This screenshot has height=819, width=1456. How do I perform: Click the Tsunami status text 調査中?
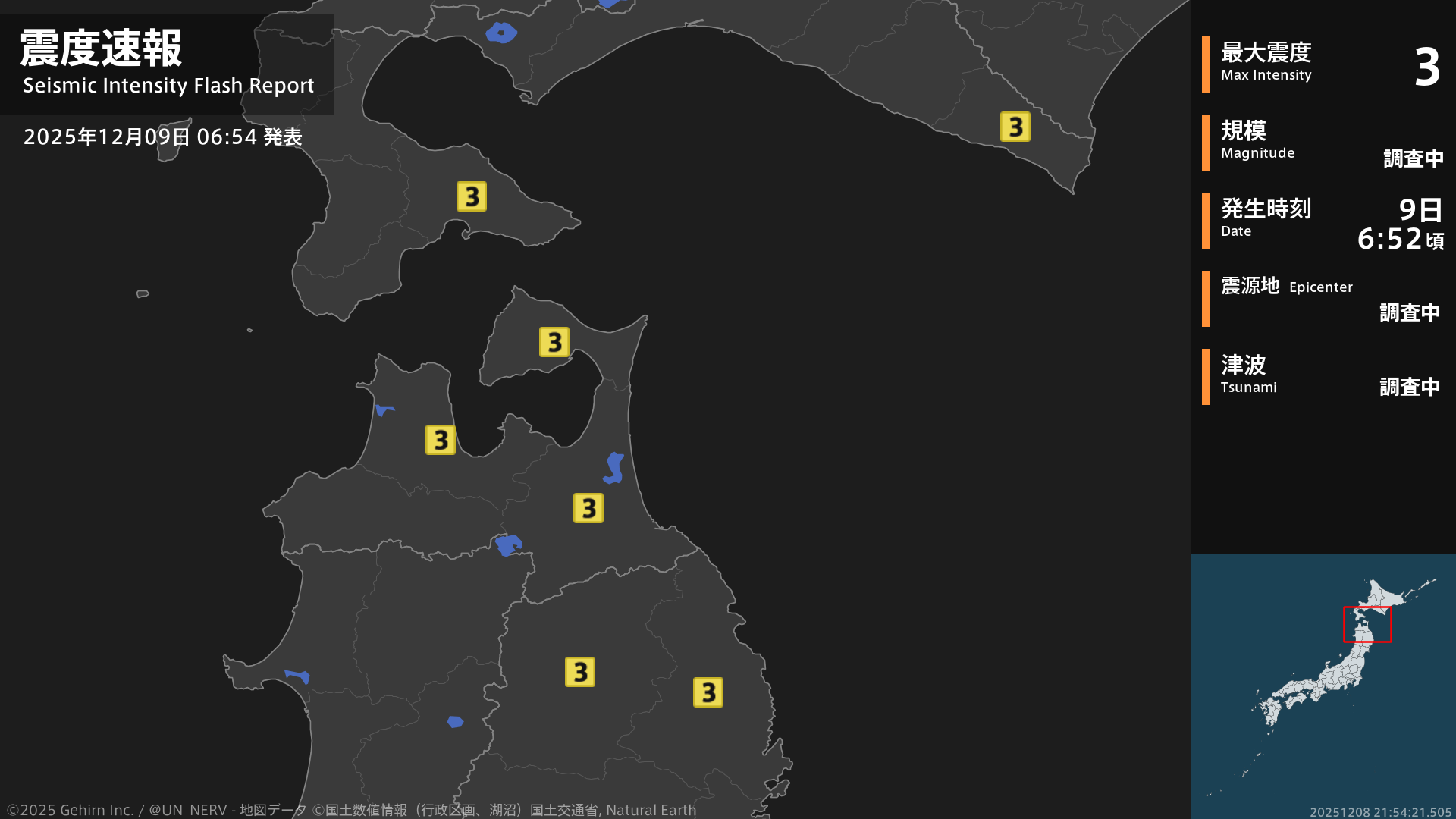point(1409,387)
